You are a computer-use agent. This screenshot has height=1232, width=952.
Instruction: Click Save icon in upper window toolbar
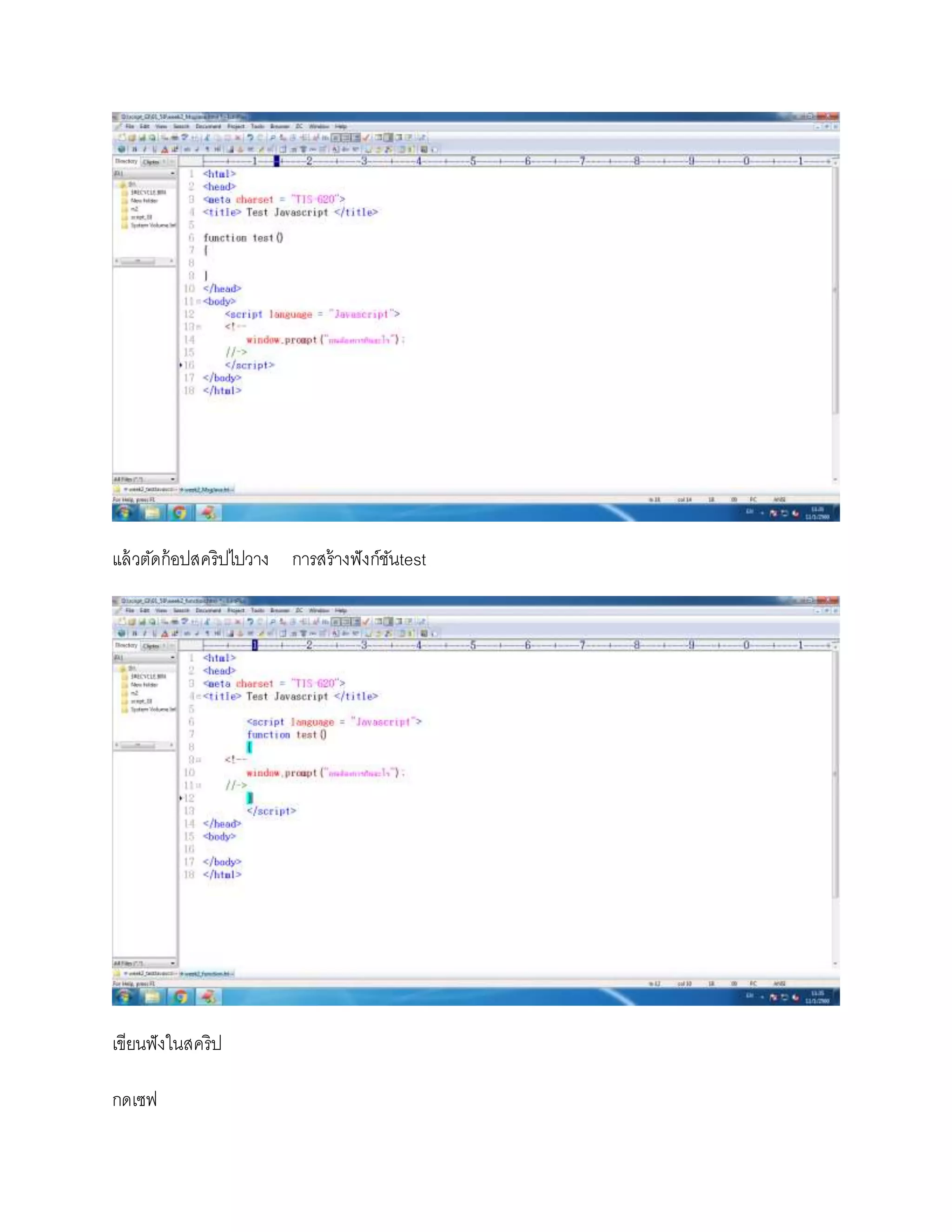click(x=142, y=138)
